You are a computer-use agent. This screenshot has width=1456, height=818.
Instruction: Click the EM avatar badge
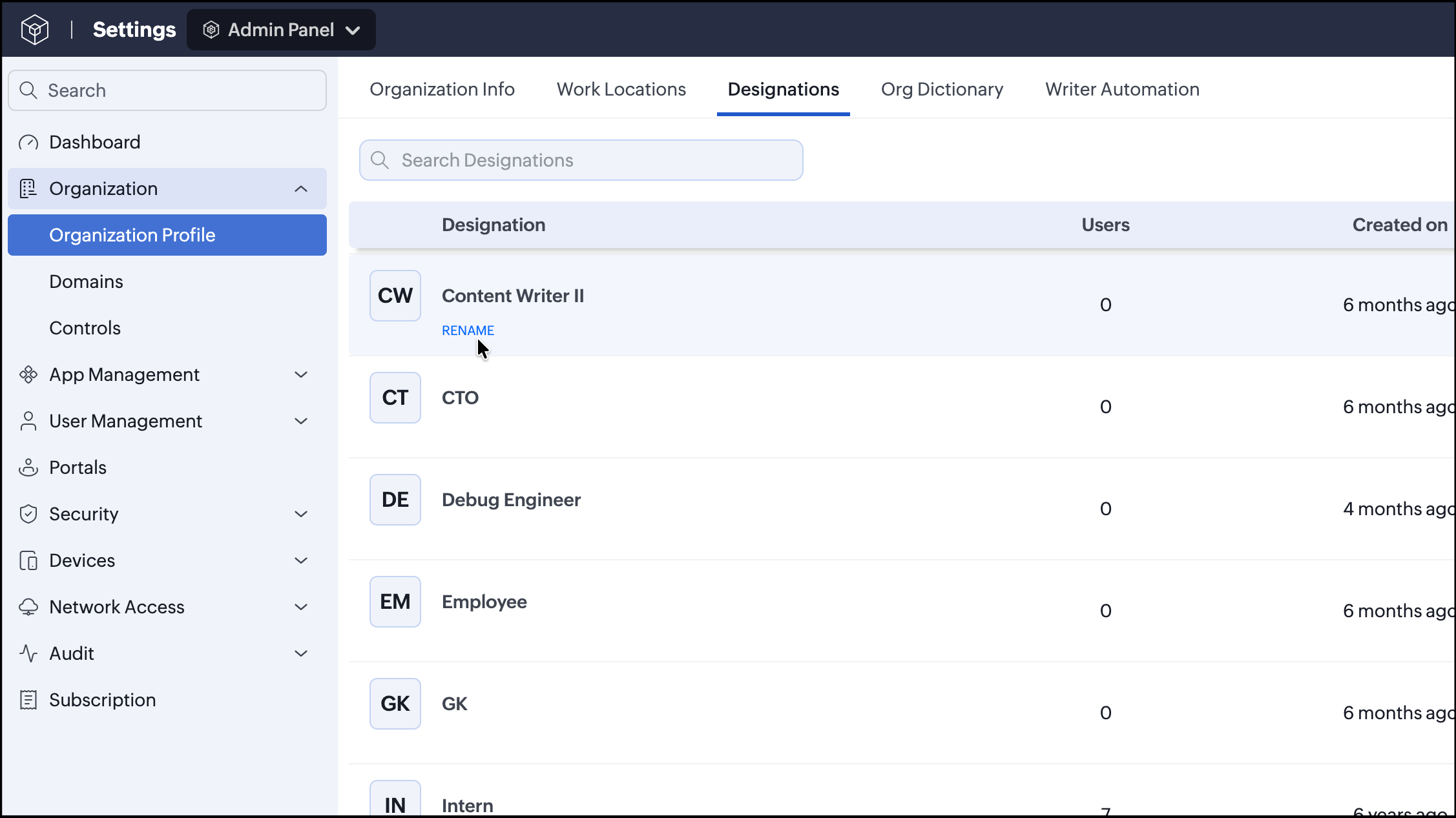click(x=395, y=602)
